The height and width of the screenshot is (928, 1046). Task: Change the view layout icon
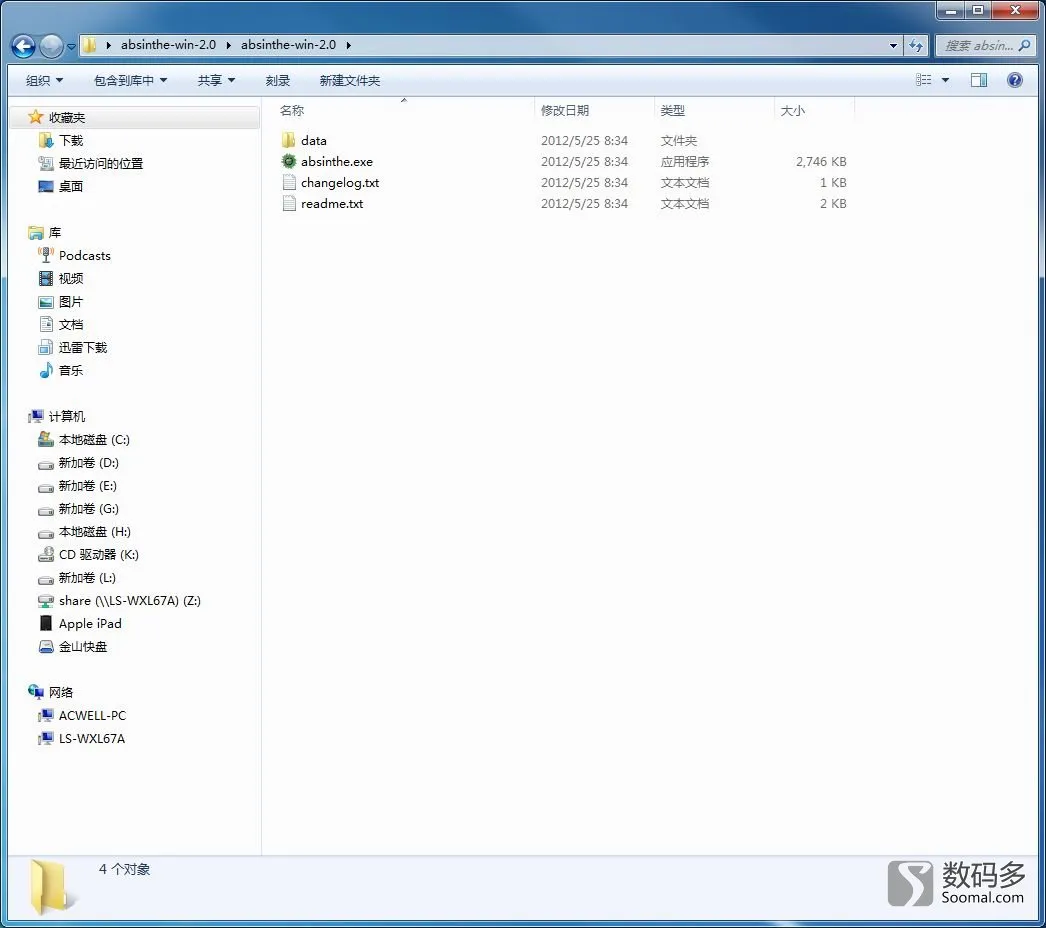point(924,80)
